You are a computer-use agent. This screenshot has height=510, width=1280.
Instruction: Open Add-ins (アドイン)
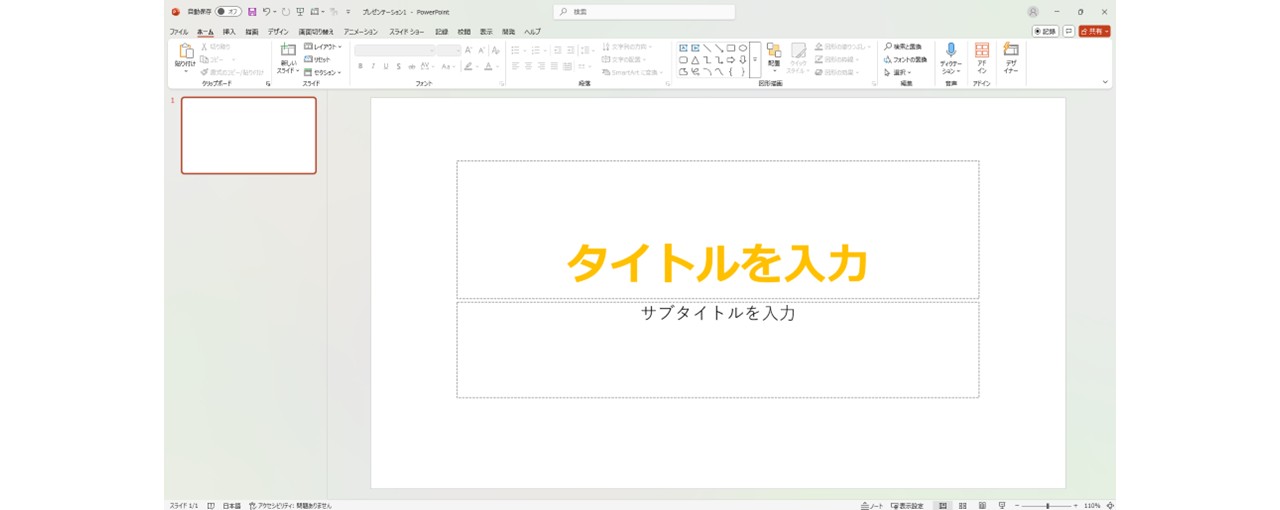(x=982, y=58)
